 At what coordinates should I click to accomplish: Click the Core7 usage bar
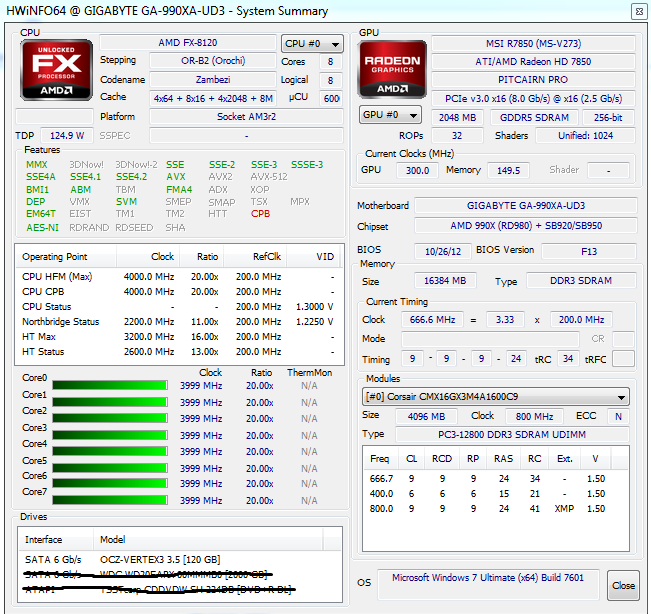pos(110,500)
